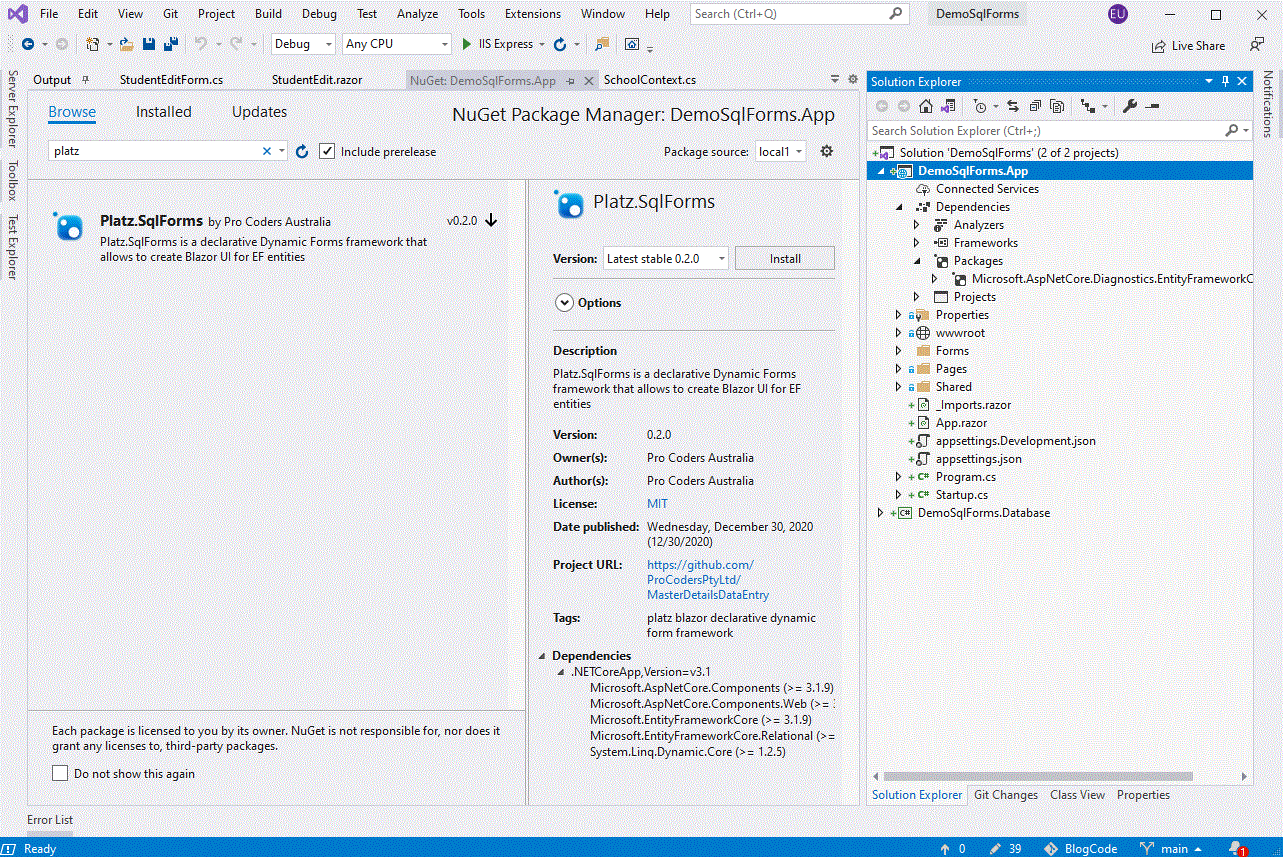Open the Git menu
1283x857 pixels.
[172, 14]
